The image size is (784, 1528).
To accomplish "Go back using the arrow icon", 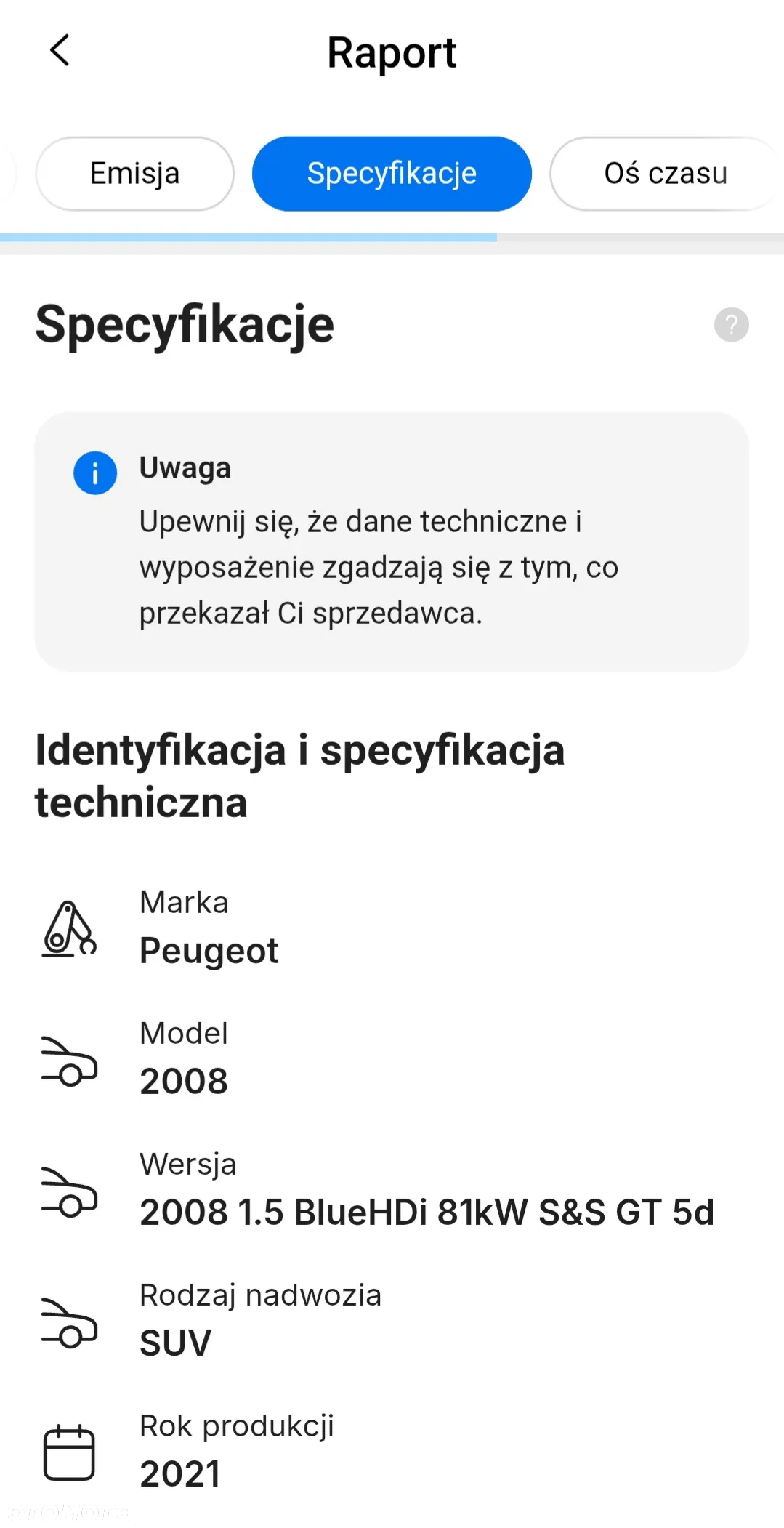I will tap(60, 51).
